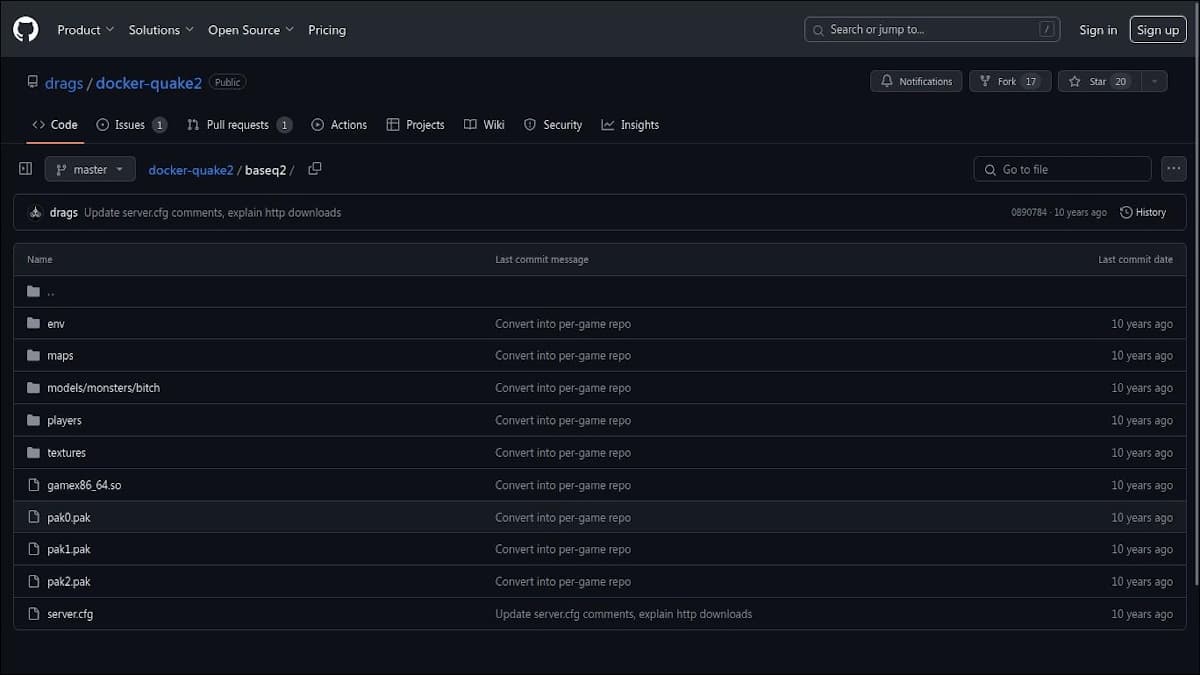Expand the Solutions menu
The width and height of the screenshot is (1200, 675).
(x=161, y=30)
